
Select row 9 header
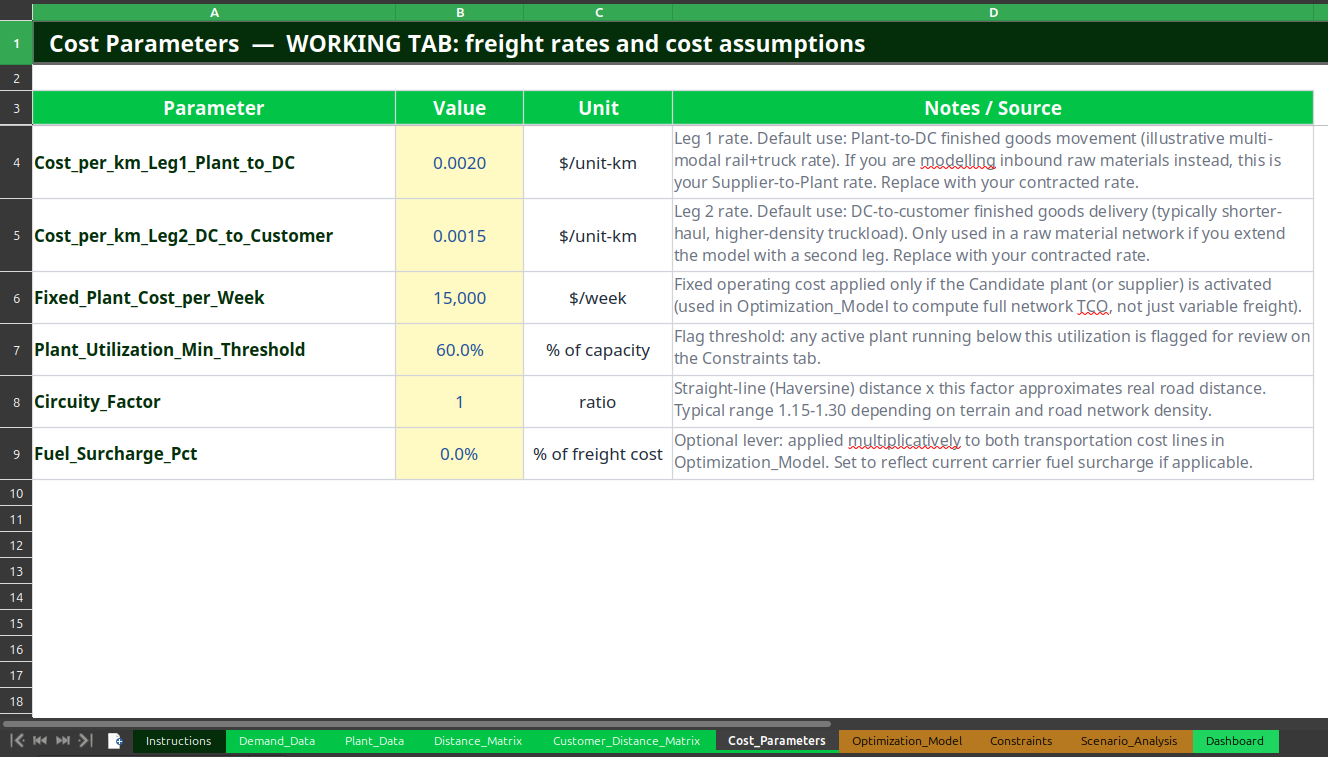tap(16, 454)
